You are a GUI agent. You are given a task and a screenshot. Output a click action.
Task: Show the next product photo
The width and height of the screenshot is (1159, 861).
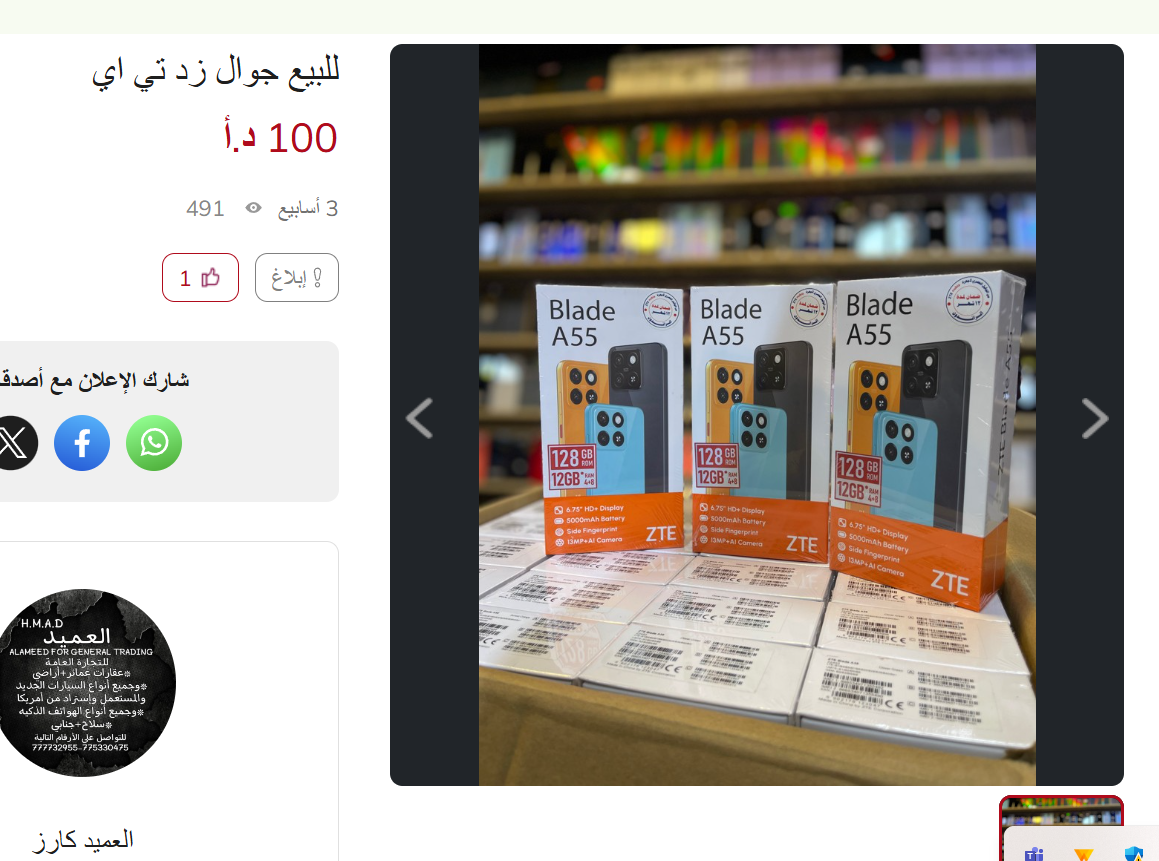(x=1095, y=418)
